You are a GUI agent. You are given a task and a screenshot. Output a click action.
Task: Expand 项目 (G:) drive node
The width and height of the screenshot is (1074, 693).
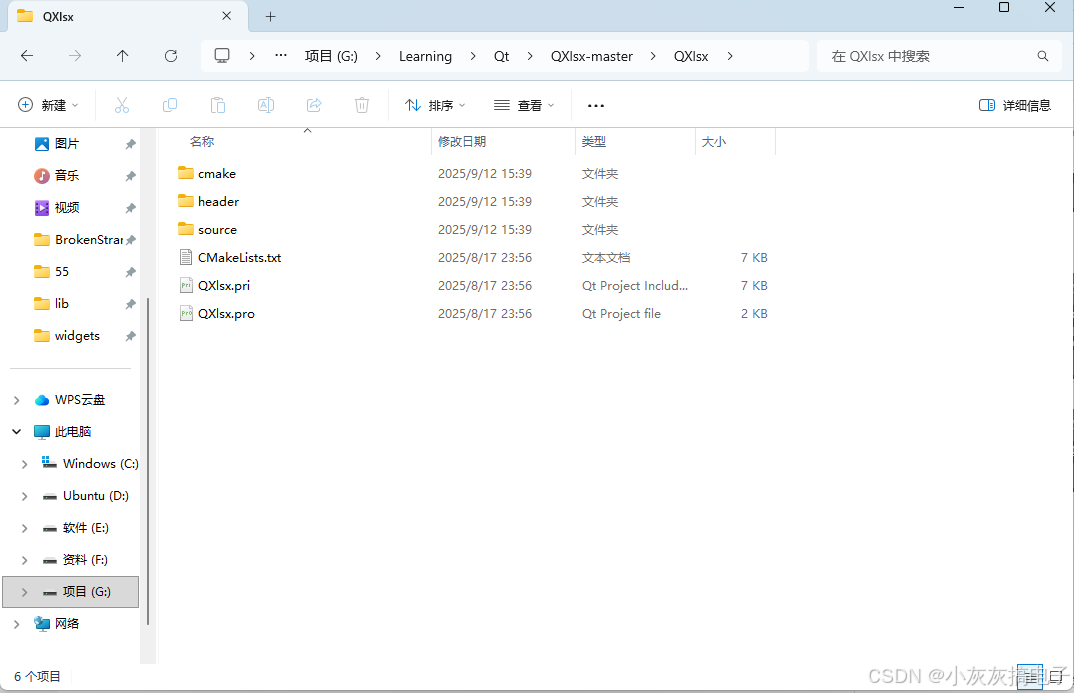pyautogui.click(x=25, y=592)
